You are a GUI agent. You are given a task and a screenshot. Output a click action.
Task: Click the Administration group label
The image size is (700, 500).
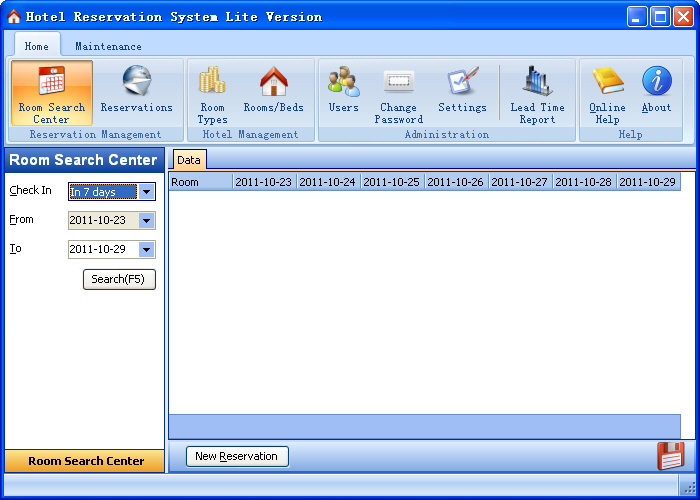[447, 134]
